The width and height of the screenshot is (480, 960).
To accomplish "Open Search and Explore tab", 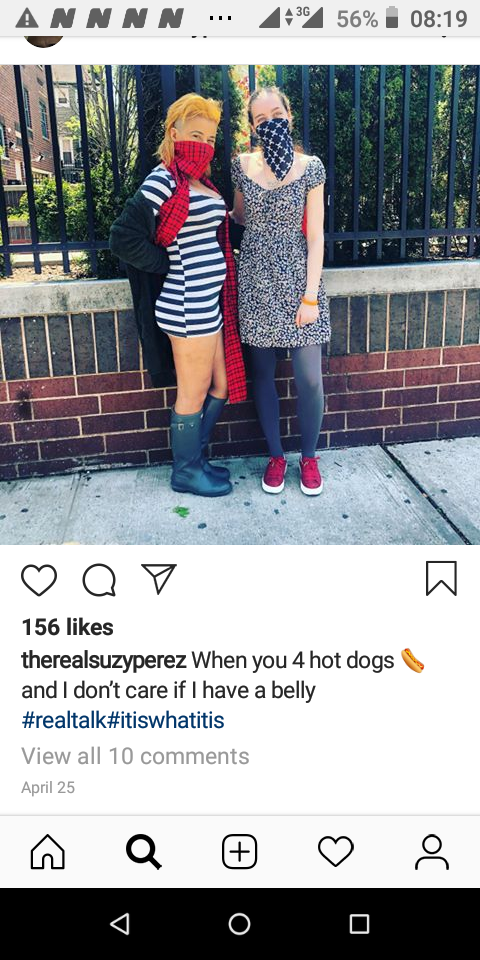I will pos(144,852).
